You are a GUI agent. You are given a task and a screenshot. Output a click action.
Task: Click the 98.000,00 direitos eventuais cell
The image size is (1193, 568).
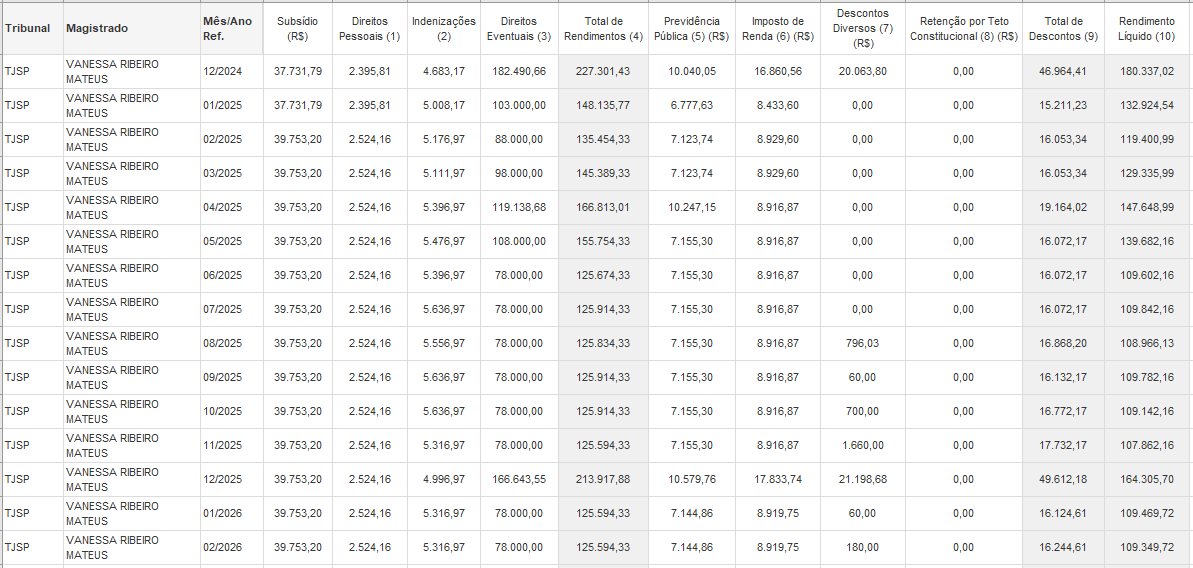519,173
